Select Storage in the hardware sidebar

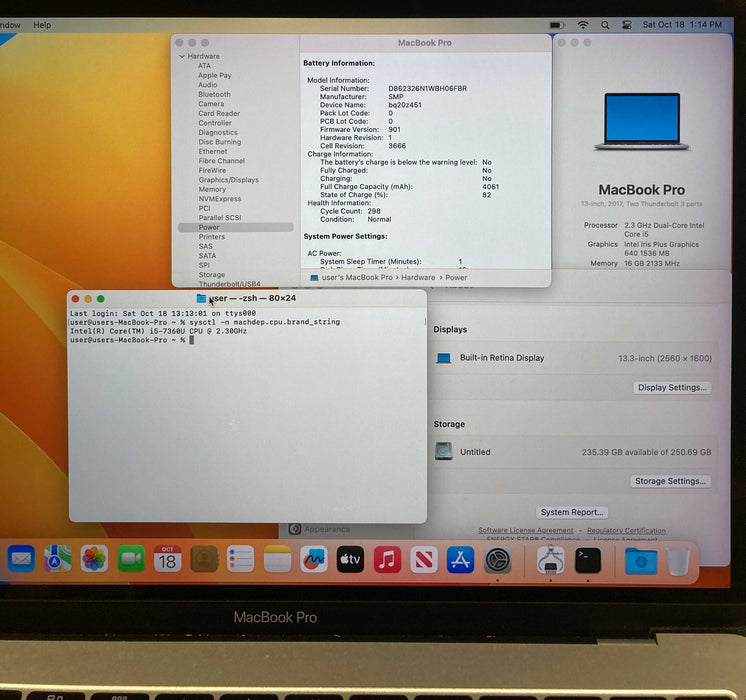coord(211,274)
